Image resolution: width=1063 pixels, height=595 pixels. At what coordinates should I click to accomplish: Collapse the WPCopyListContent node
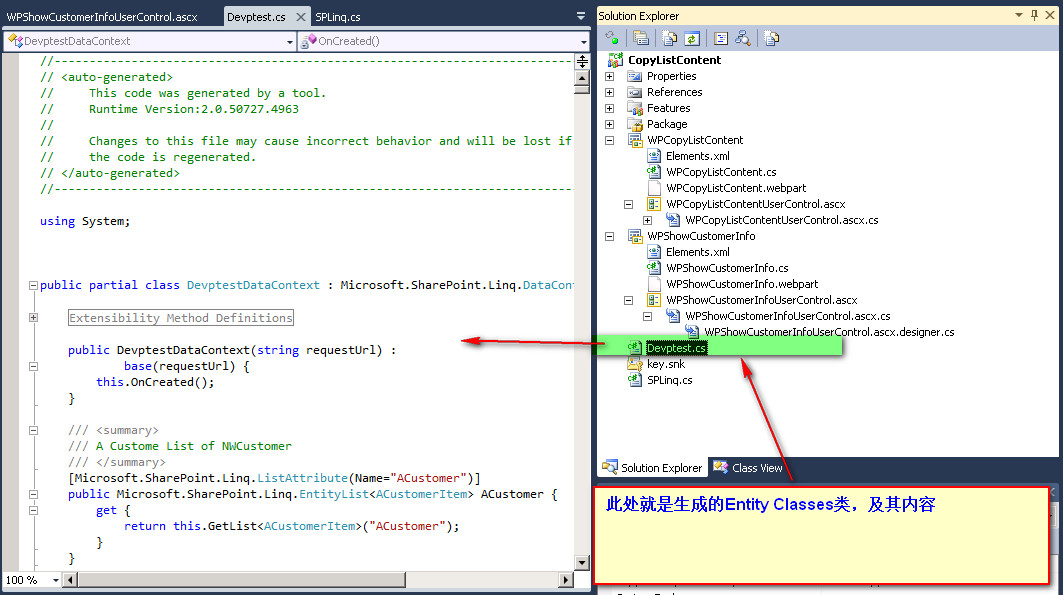(609, 140)
